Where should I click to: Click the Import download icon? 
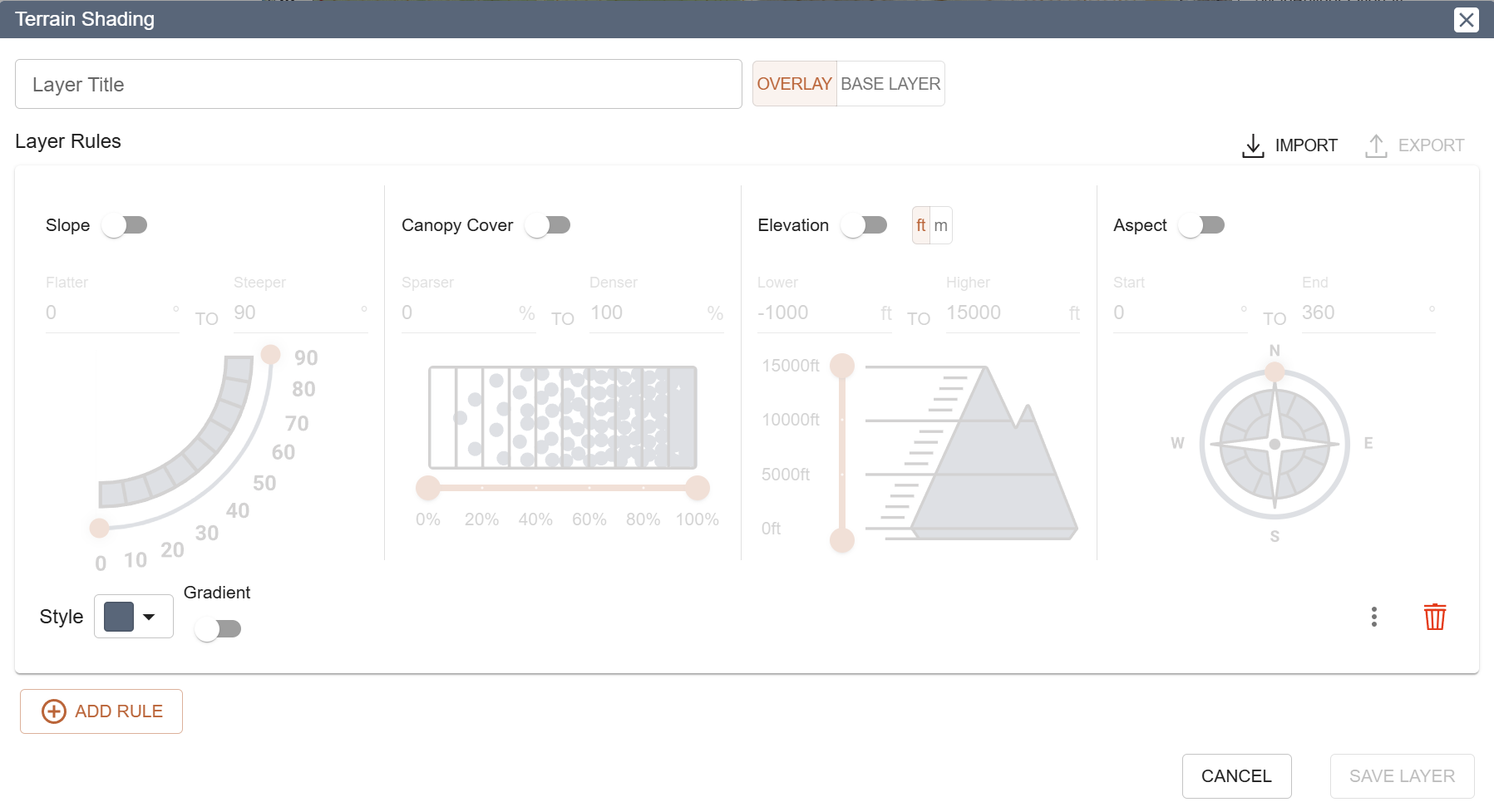1253,145
